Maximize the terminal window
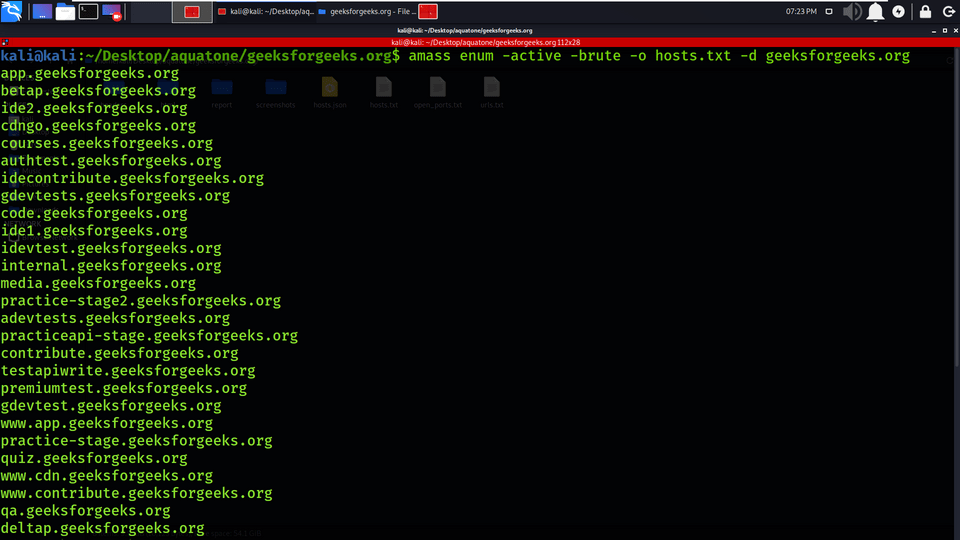The image size is (960, 540). [x=945, y=31]
